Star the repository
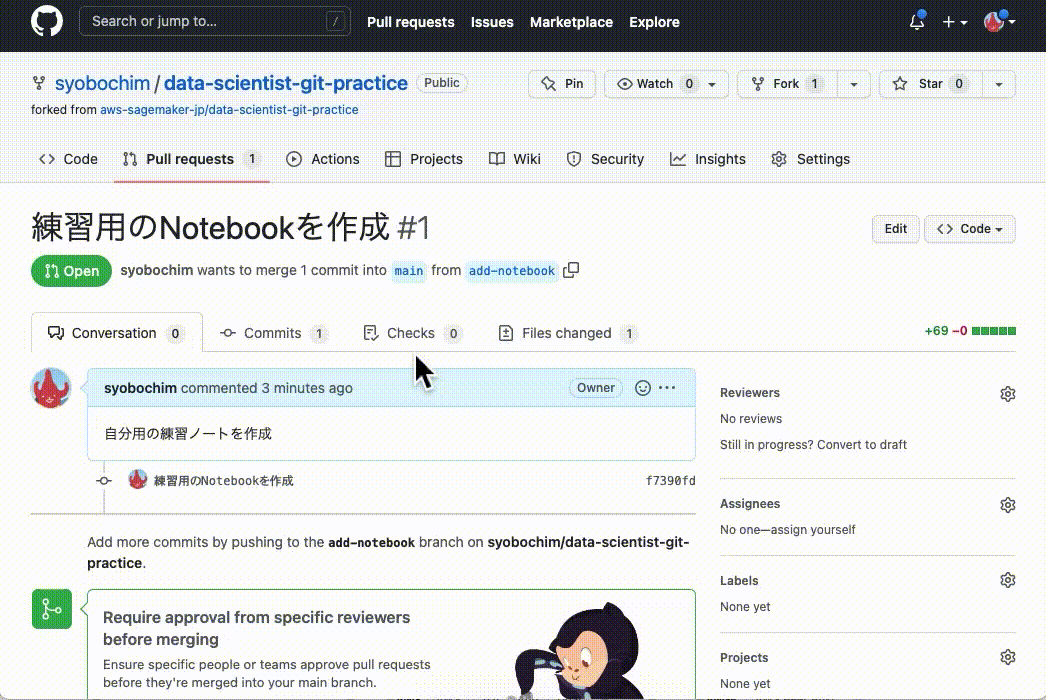This screenshot has width=1046, height=700. tap(931, 84)
